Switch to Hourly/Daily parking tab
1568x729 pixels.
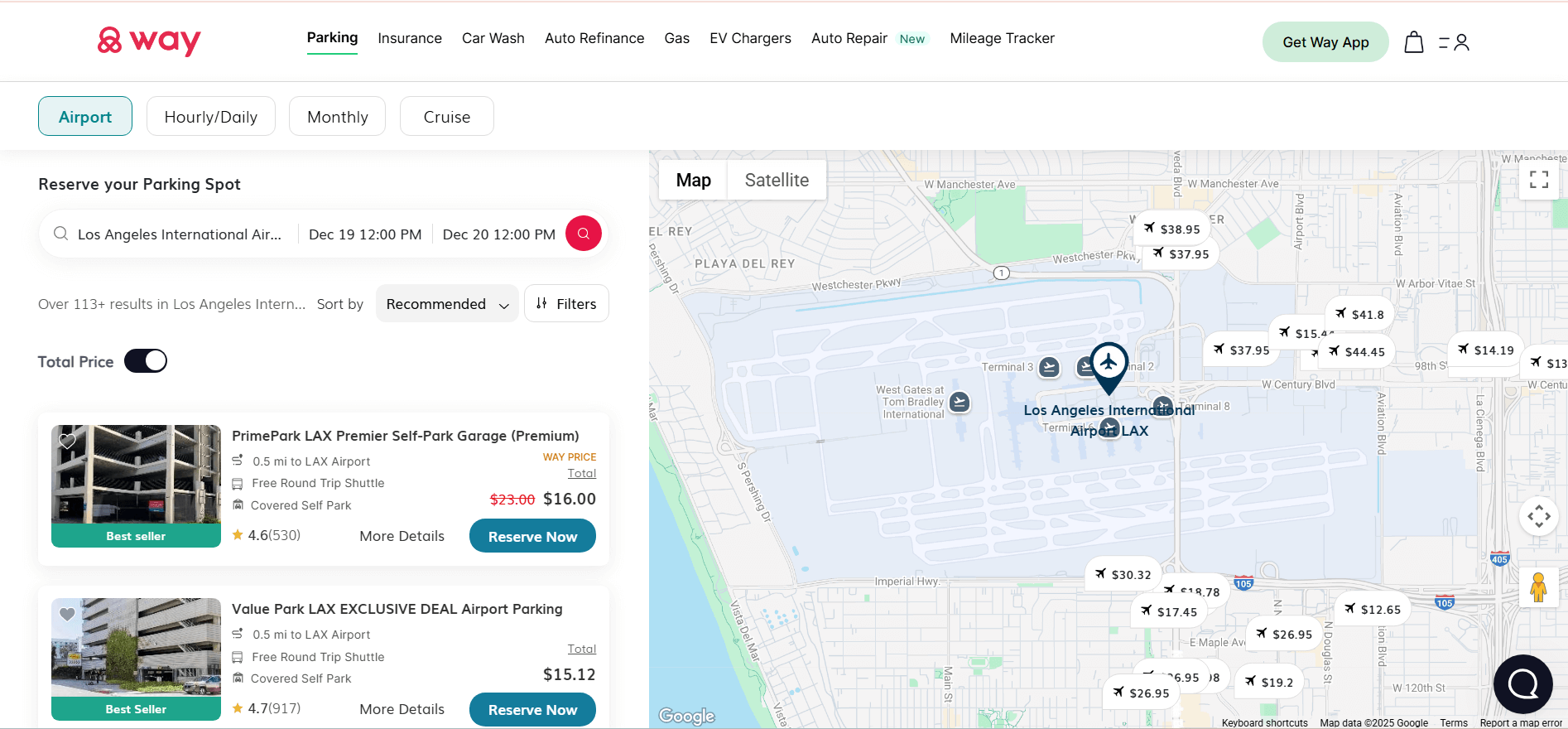tap(211, 116)
